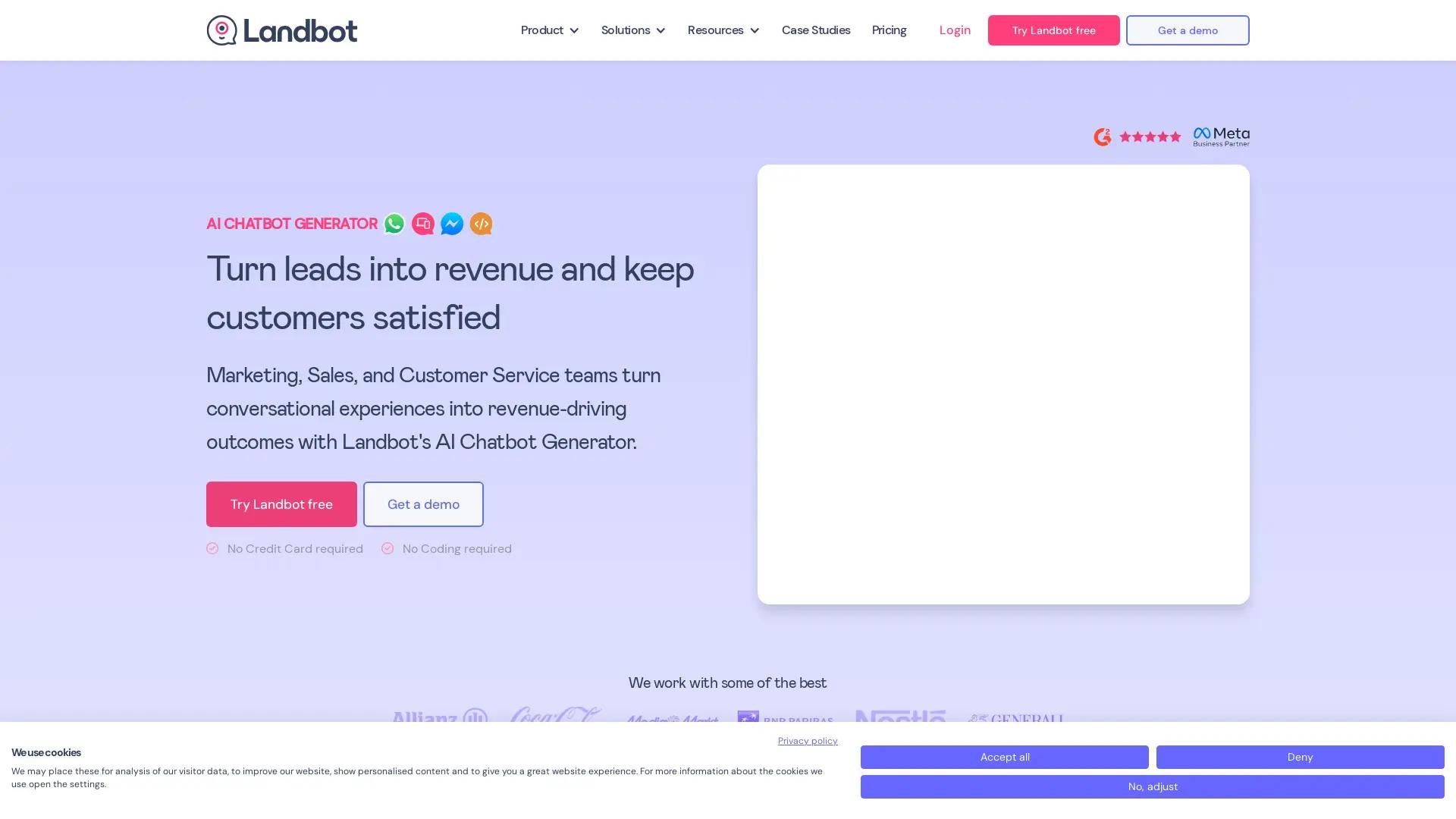Navigate to the Pricing page
This screenshot has height=819, width=1456.
(889, 30)
